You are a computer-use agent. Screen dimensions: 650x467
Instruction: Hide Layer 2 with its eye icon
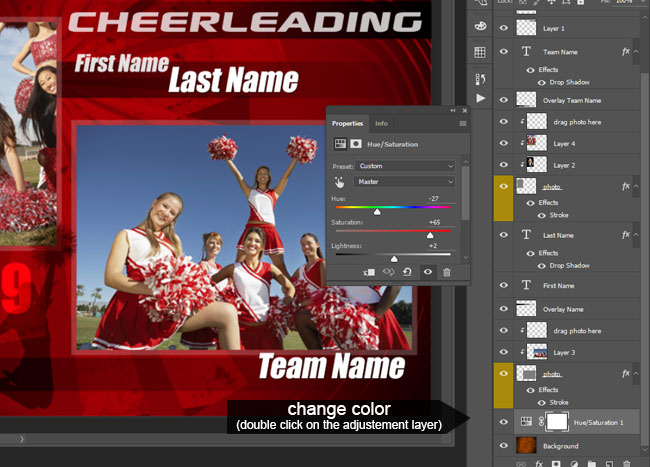(x=504, y=165)
